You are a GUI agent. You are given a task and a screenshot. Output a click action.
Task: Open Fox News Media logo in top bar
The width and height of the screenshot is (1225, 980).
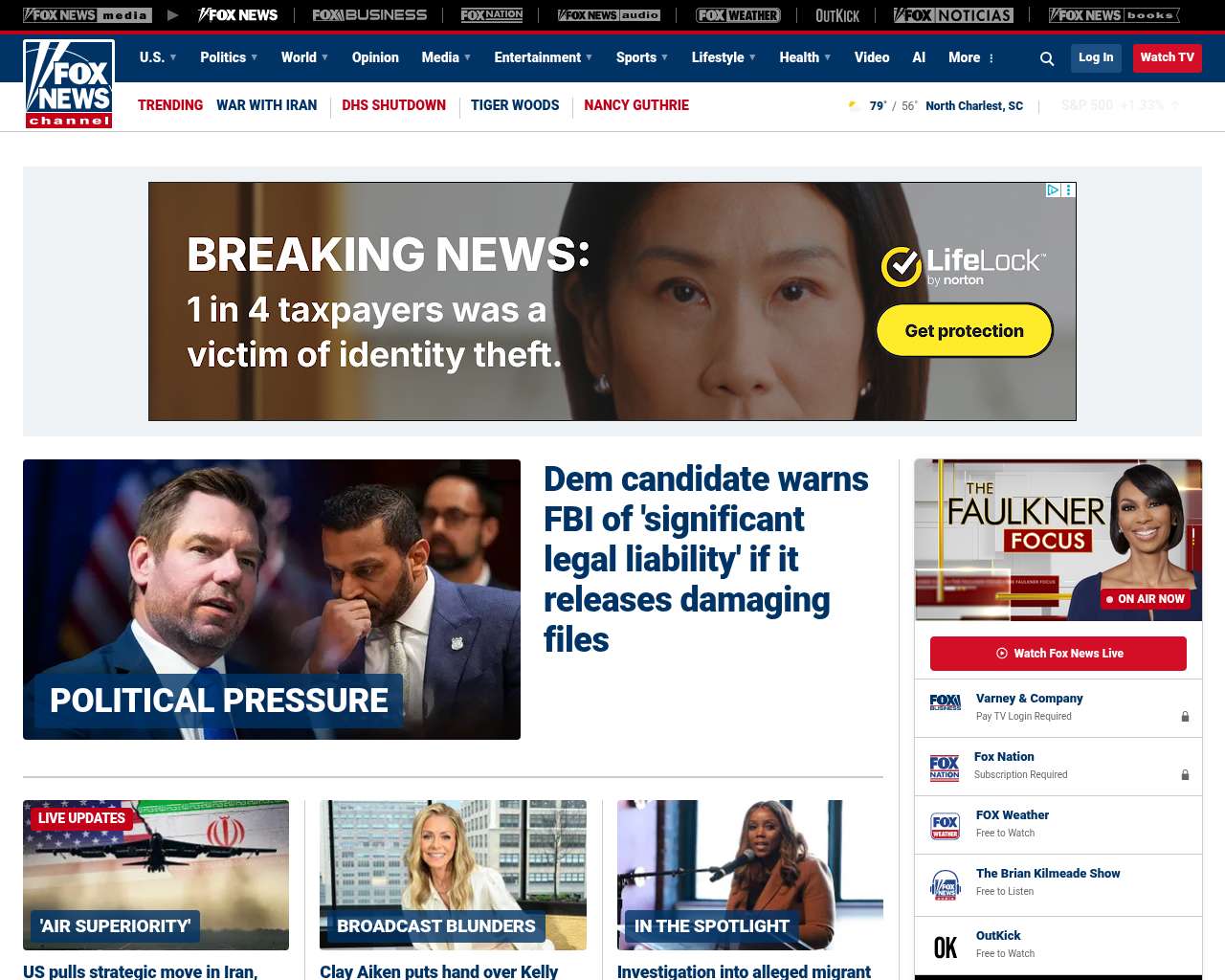87,15
